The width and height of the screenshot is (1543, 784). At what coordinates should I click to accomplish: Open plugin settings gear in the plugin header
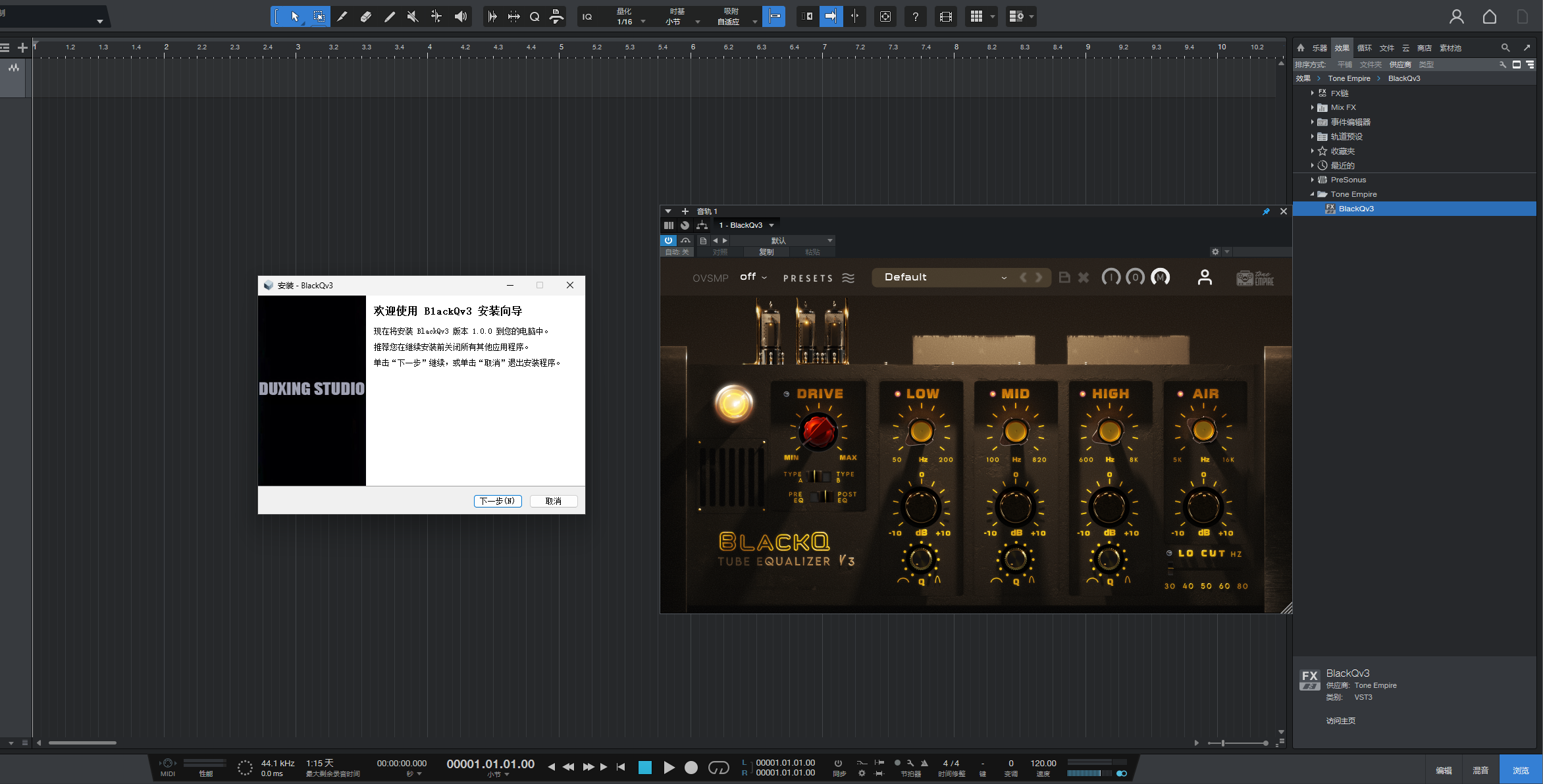pyautogui.click(x=1215, y=251)
